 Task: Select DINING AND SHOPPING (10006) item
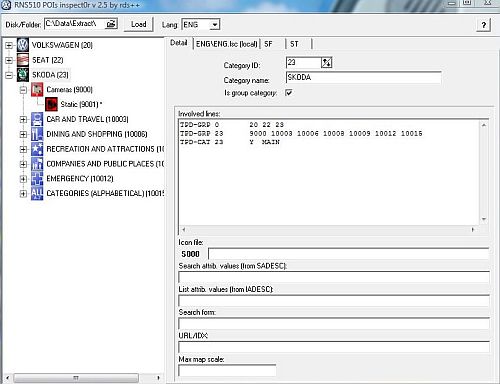point(97,134)
